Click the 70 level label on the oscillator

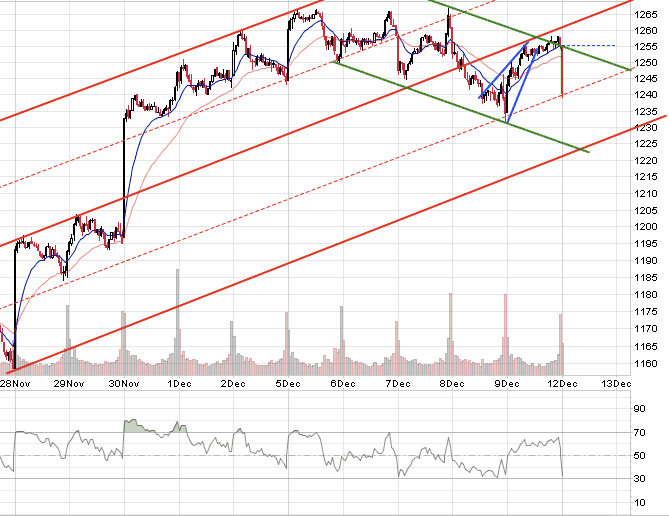pyautogui.click(x=637, y=432)
